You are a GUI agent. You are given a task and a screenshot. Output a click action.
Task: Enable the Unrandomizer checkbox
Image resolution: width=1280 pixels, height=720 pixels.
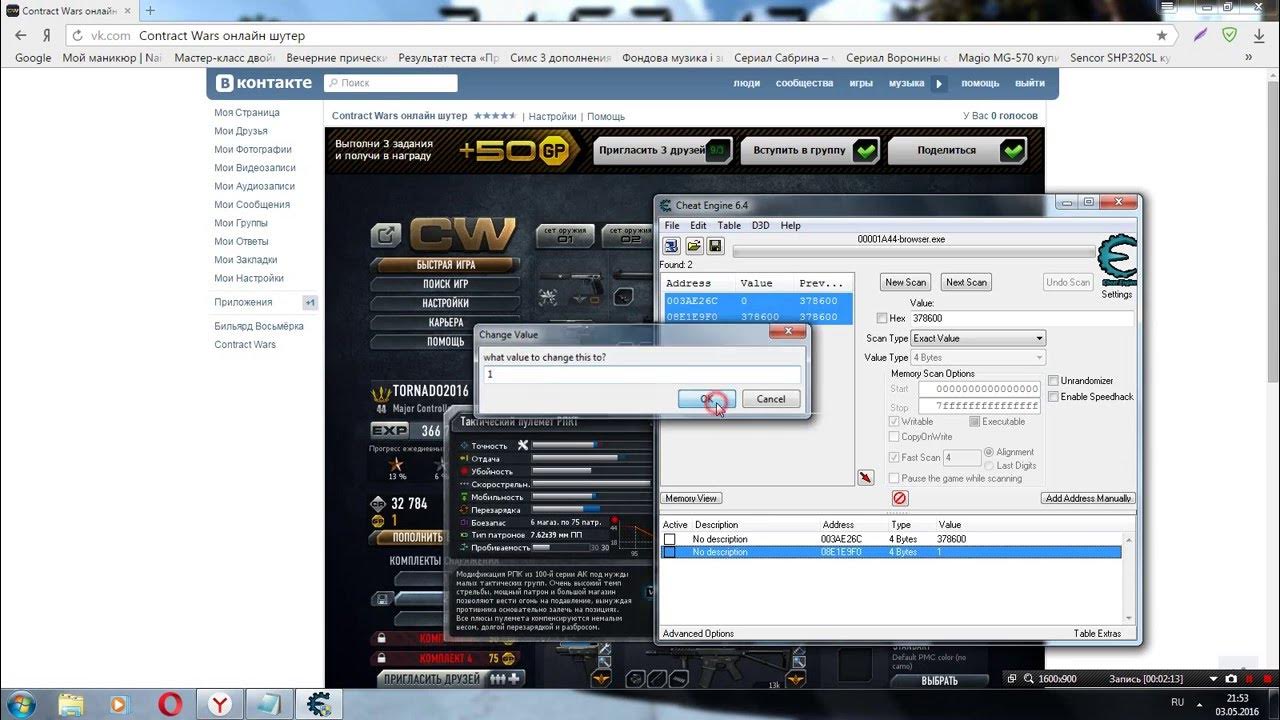click(1053, 381)
